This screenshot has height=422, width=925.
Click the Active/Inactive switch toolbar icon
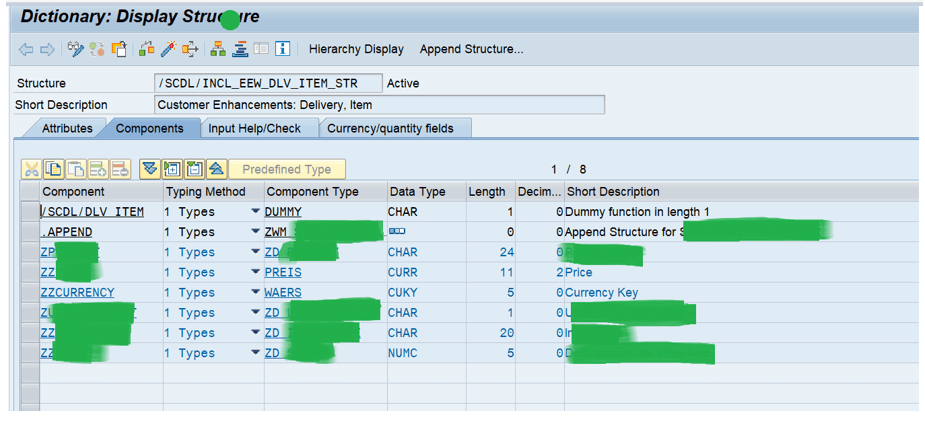click(97, 50)
